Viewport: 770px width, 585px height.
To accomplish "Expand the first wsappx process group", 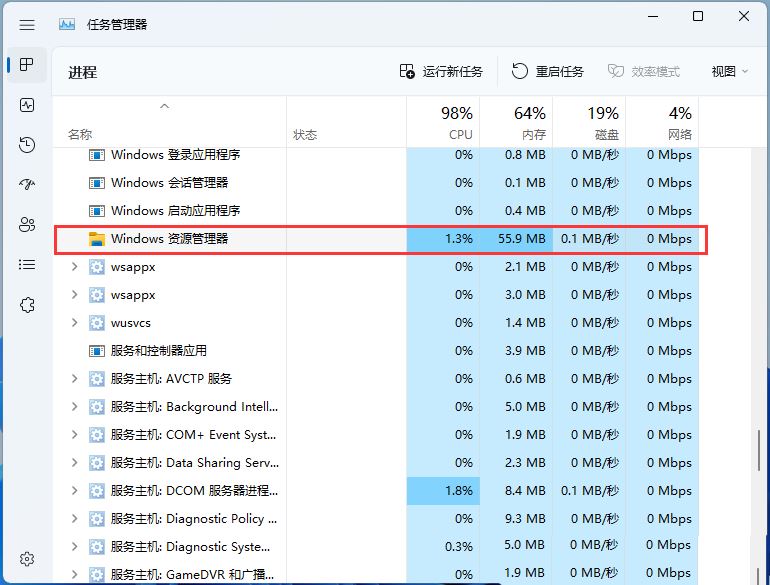I will (x=74, y=267).
